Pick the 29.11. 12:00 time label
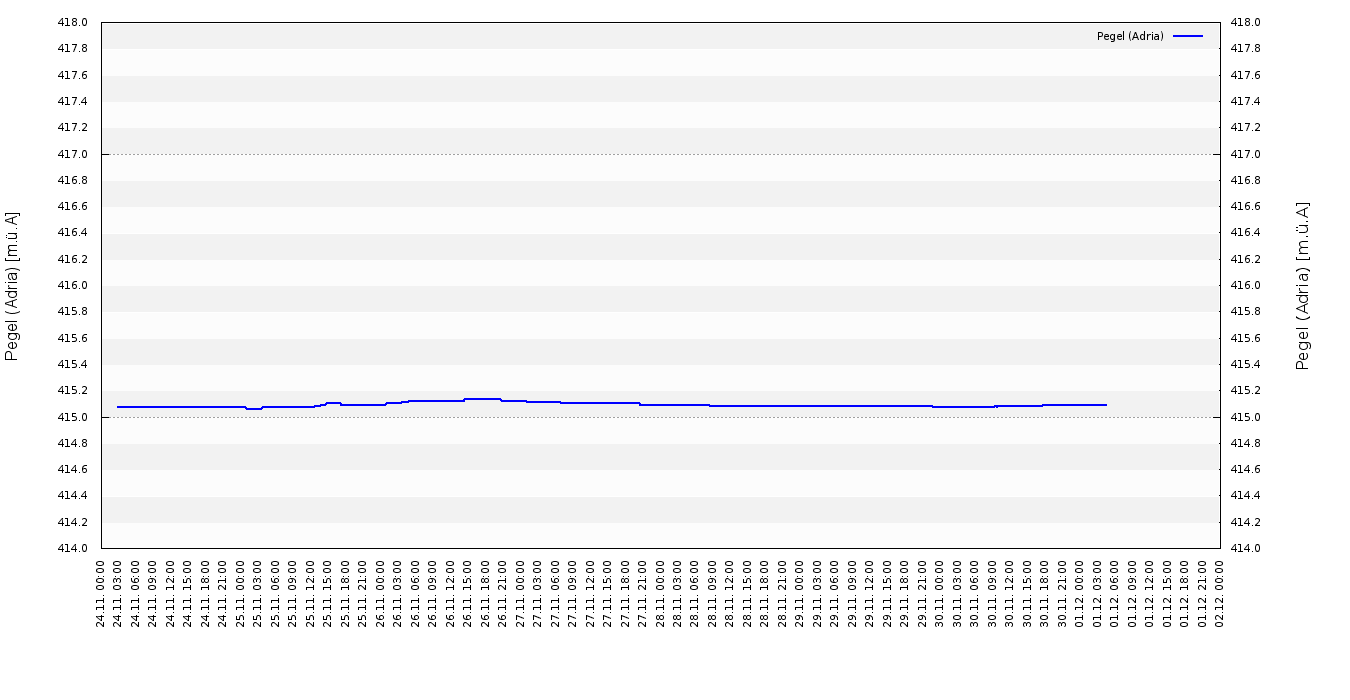Viewport: 1350px width, 700px height. 870,594
